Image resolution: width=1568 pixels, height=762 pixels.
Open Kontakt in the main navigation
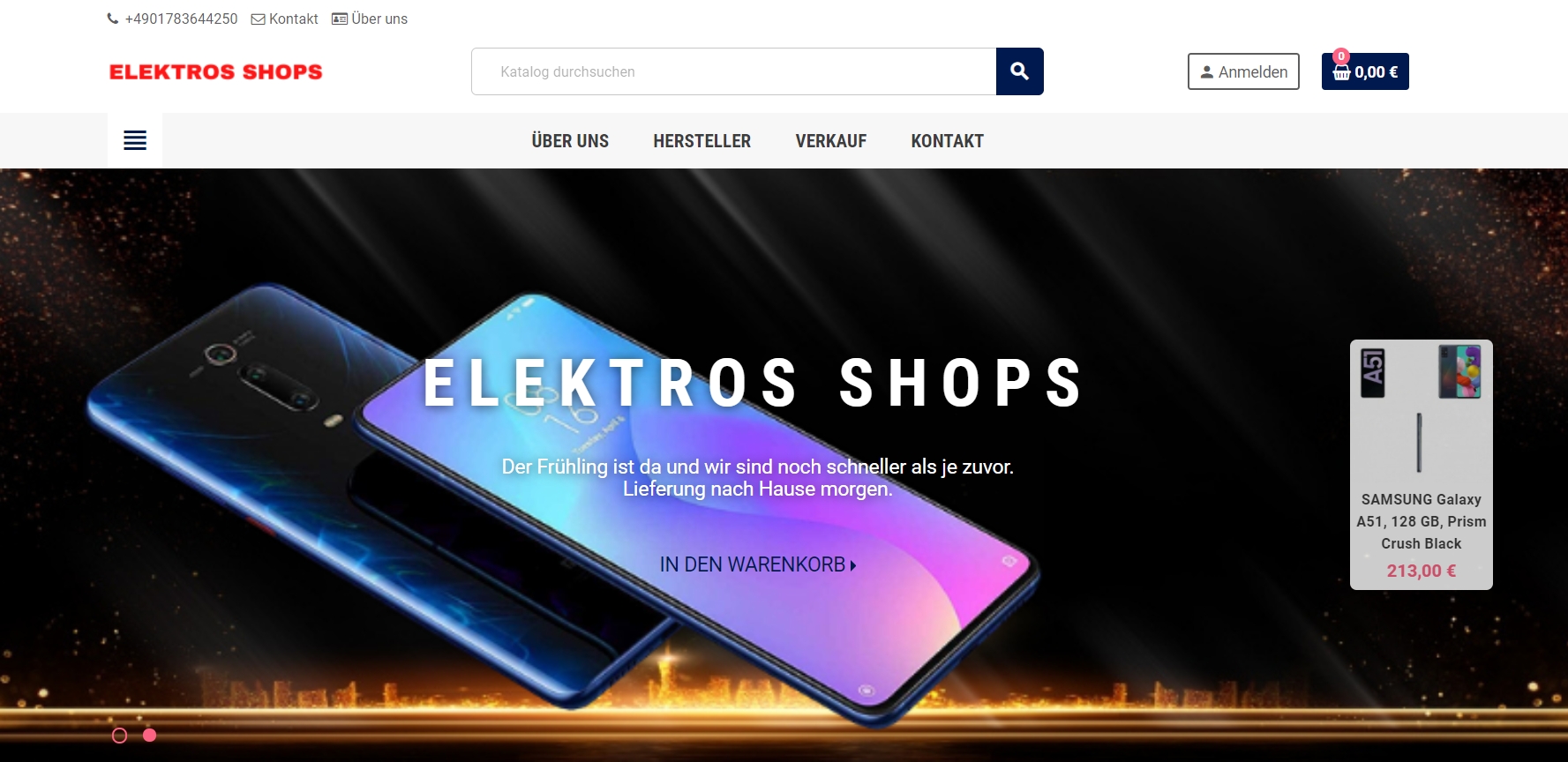click(948, 141)
